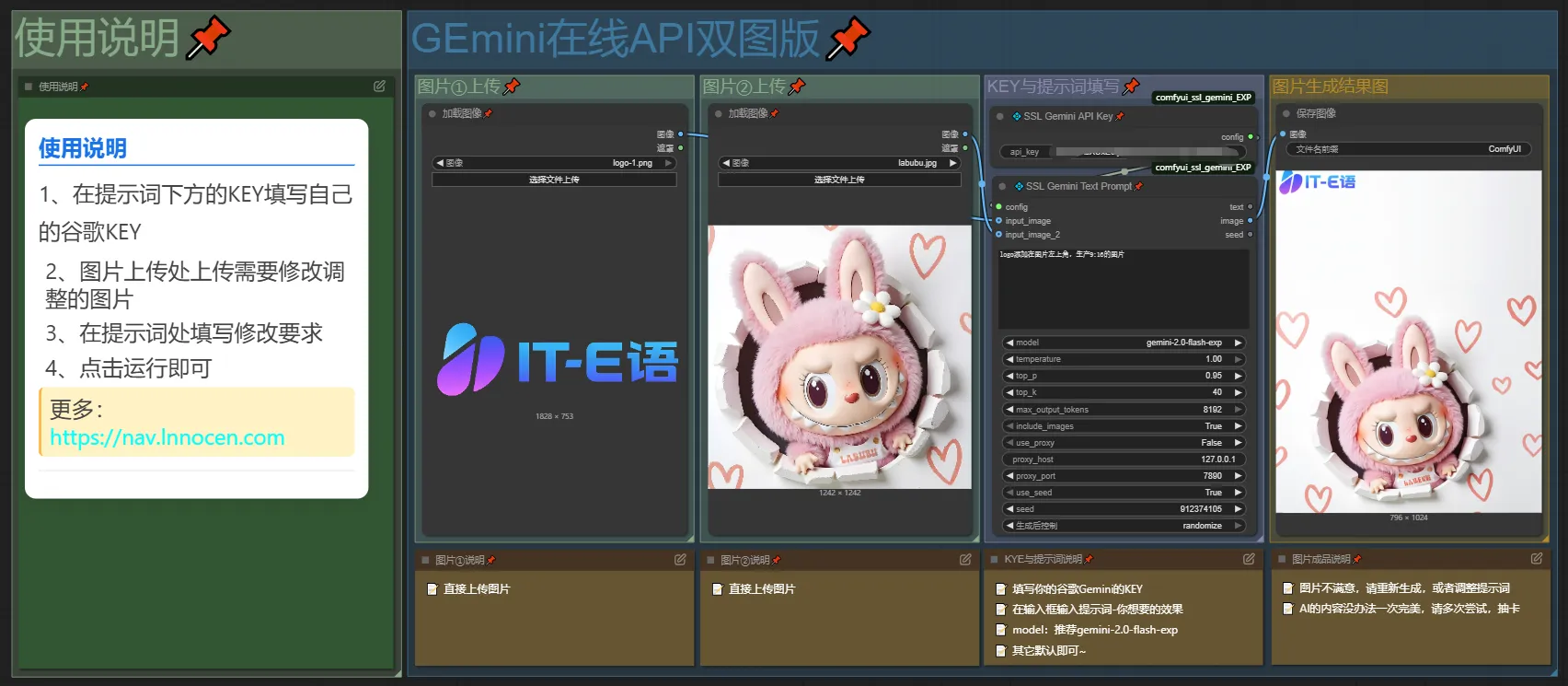
Task: Click 选择文件上传 button under labubu.jpg
Action: coord(839,180)
